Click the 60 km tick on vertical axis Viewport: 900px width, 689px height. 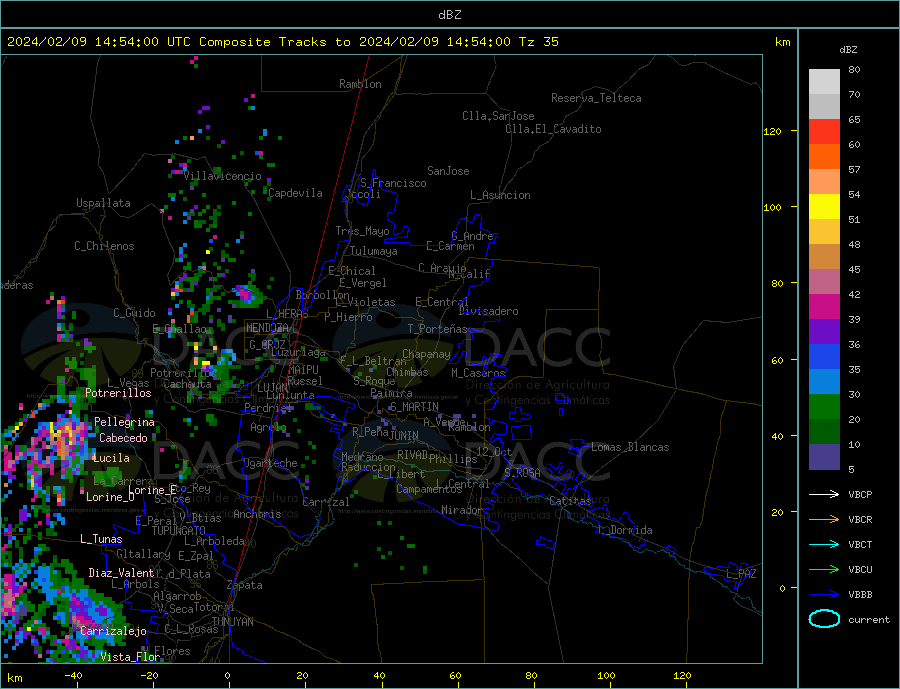tap(777, 361)
